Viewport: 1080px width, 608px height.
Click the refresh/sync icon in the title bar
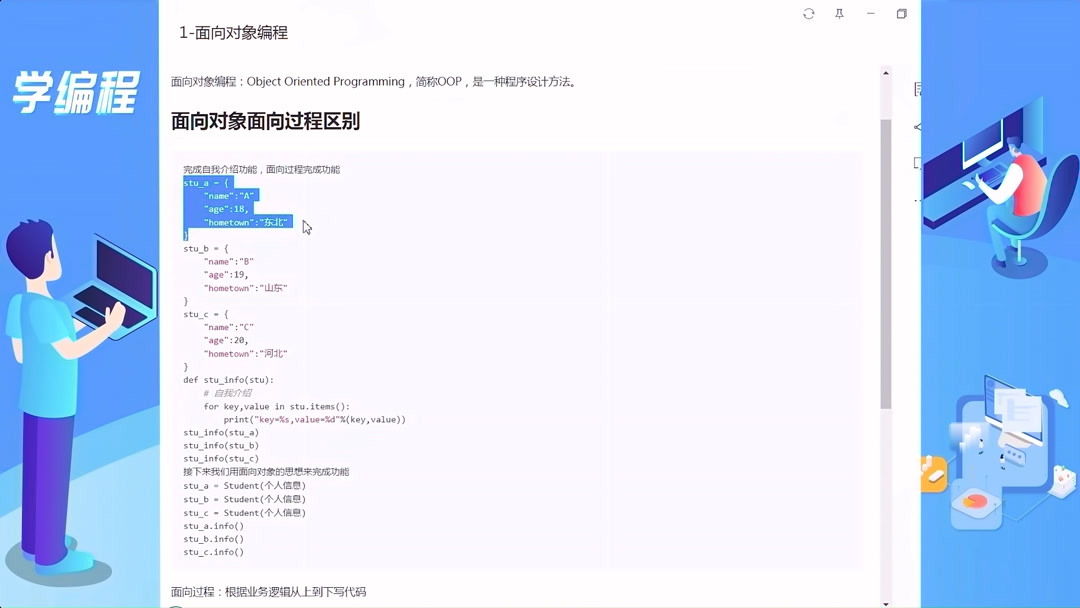tap(808, 14)
